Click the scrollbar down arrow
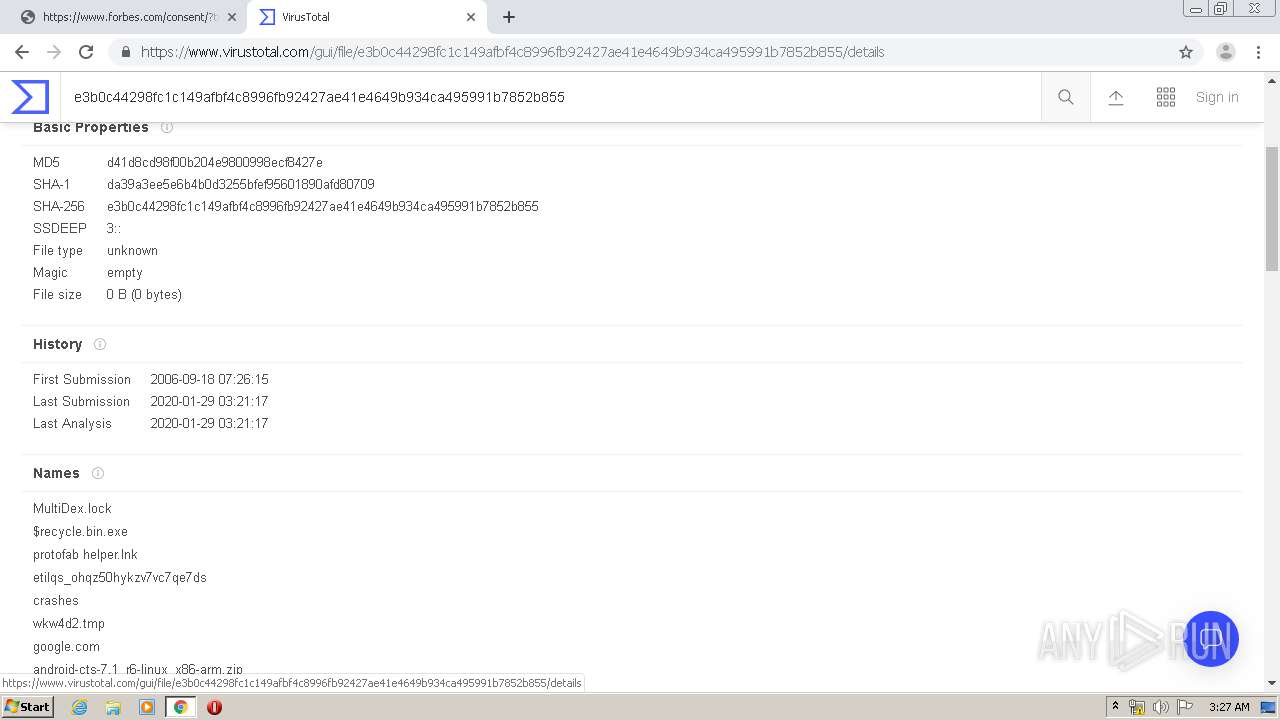 coord(1272,683)
